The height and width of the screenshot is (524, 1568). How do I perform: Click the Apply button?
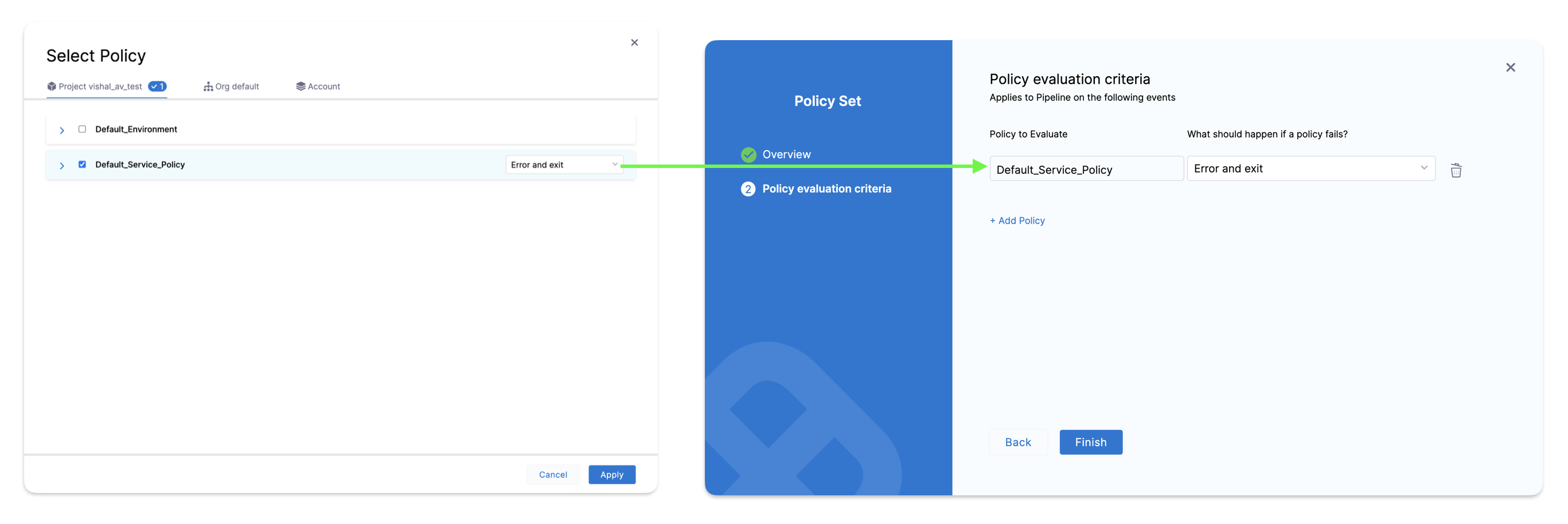612,474
